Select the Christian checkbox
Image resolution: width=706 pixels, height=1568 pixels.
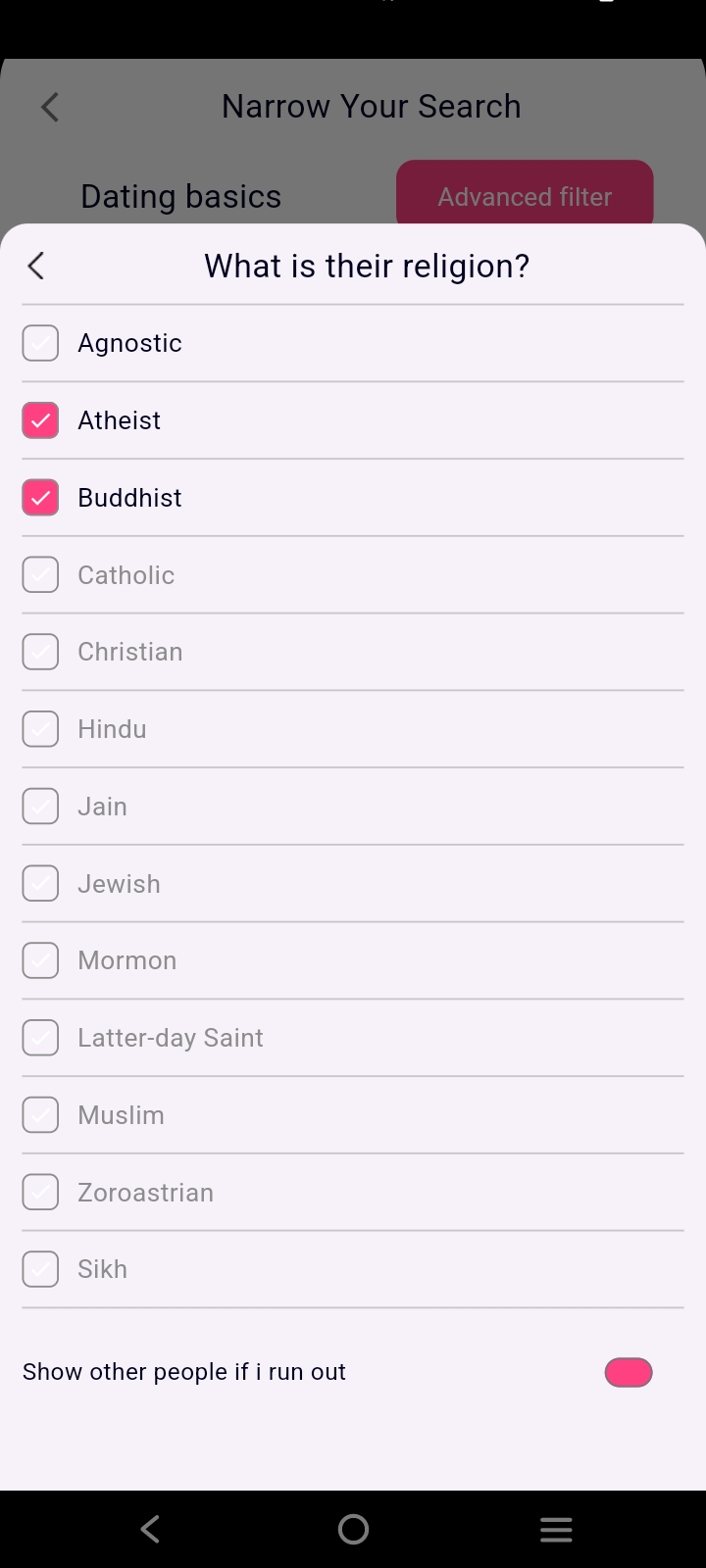tap(40, 652)
